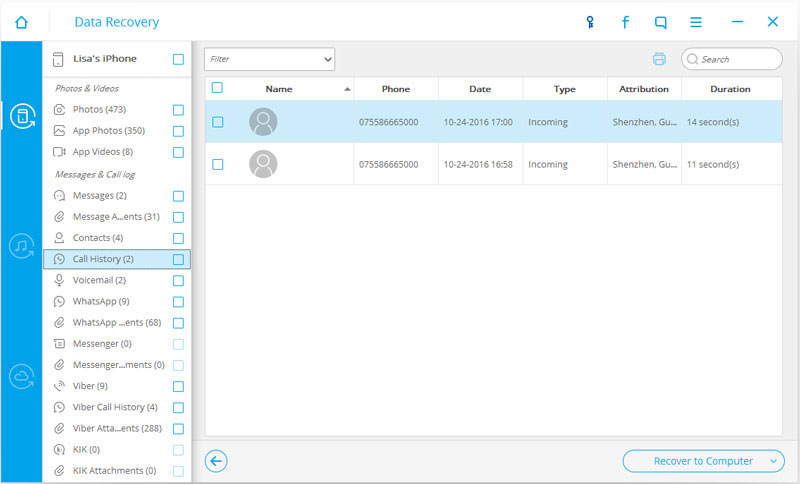
Task: Click the back arrow button
Action: 216,461
